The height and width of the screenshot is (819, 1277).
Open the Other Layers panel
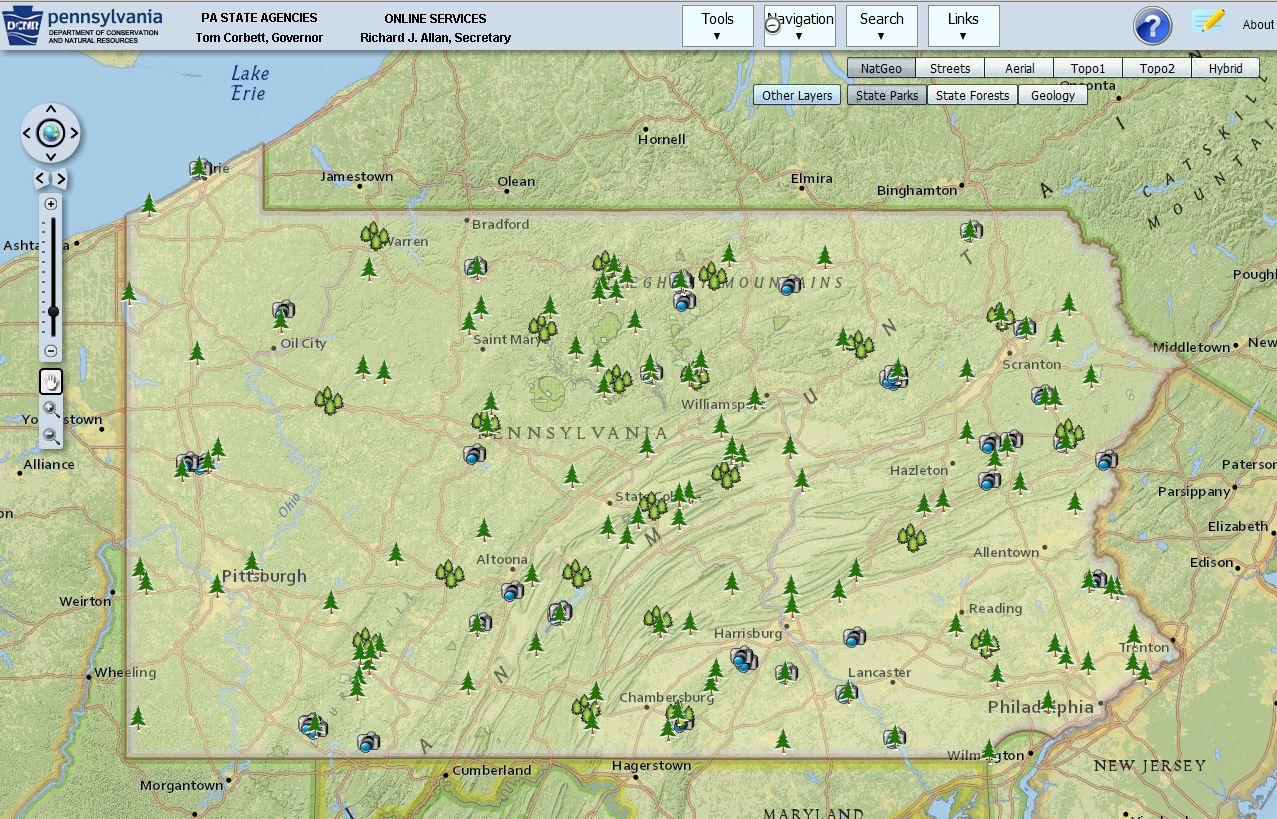[x=796, y=94]
